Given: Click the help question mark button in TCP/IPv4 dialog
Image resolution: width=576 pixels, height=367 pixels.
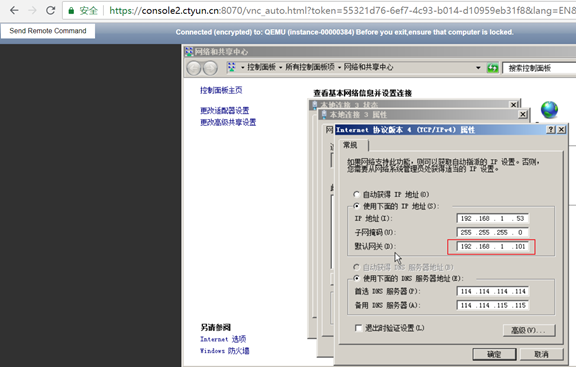Looking at the screenshot, I should click(551, 130).
